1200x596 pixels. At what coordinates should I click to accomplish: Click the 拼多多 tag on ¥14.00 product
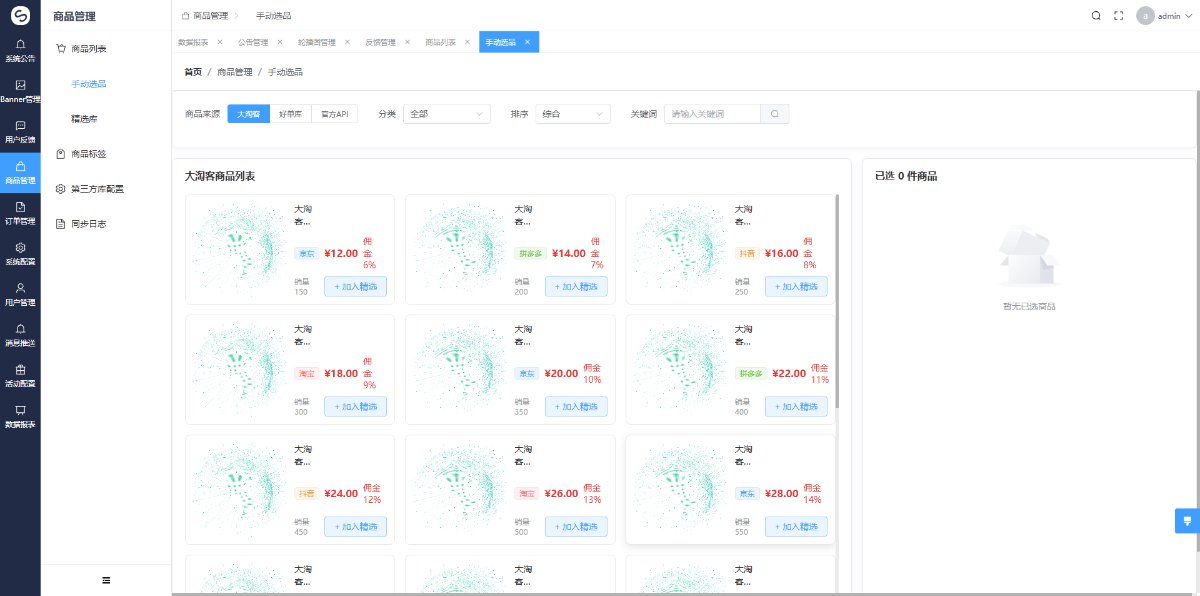[x=530, y=253]
